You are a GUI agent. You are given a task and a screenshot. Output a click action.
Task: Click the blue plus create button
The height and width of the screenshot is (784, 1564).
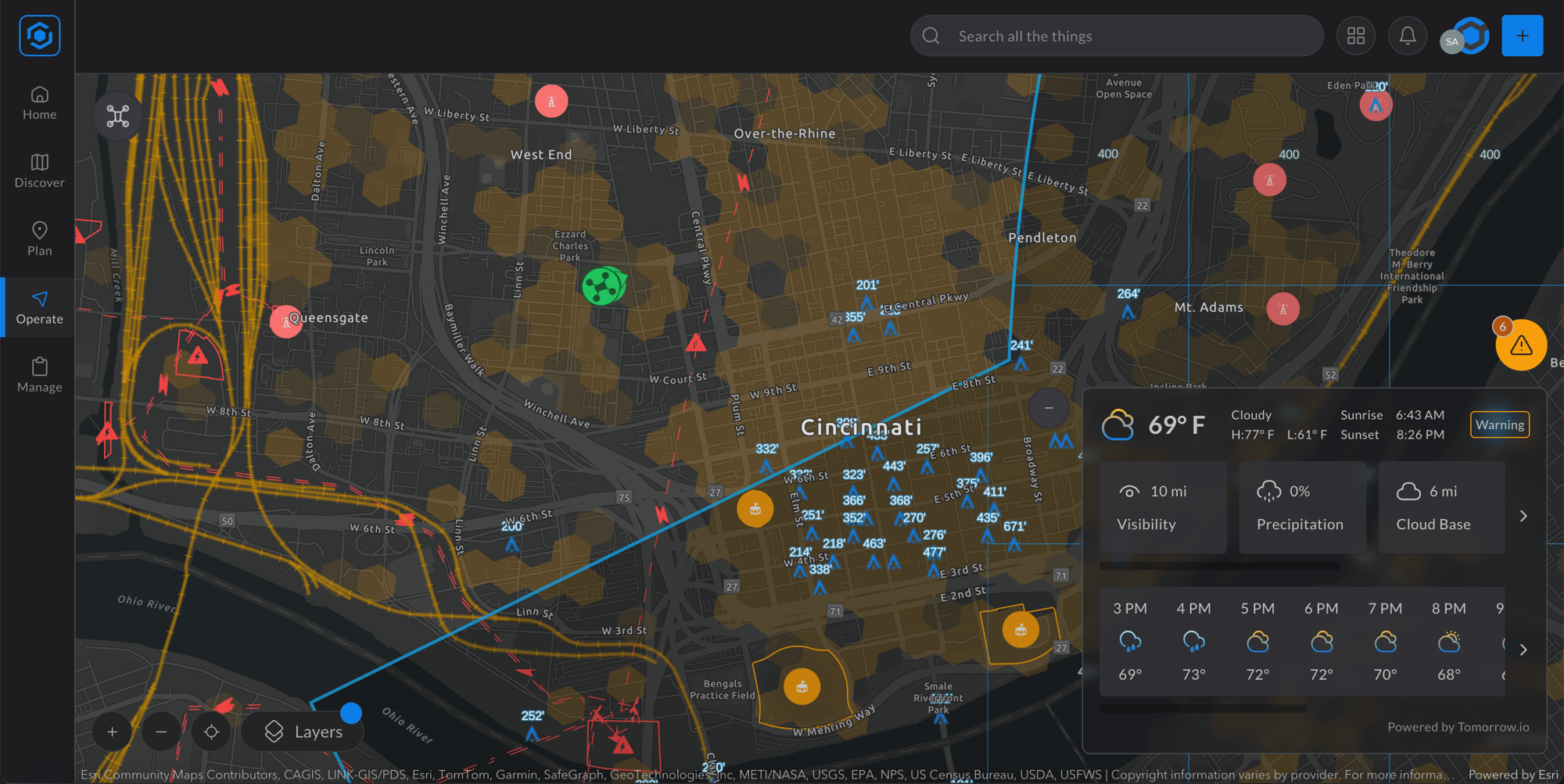1522,36
